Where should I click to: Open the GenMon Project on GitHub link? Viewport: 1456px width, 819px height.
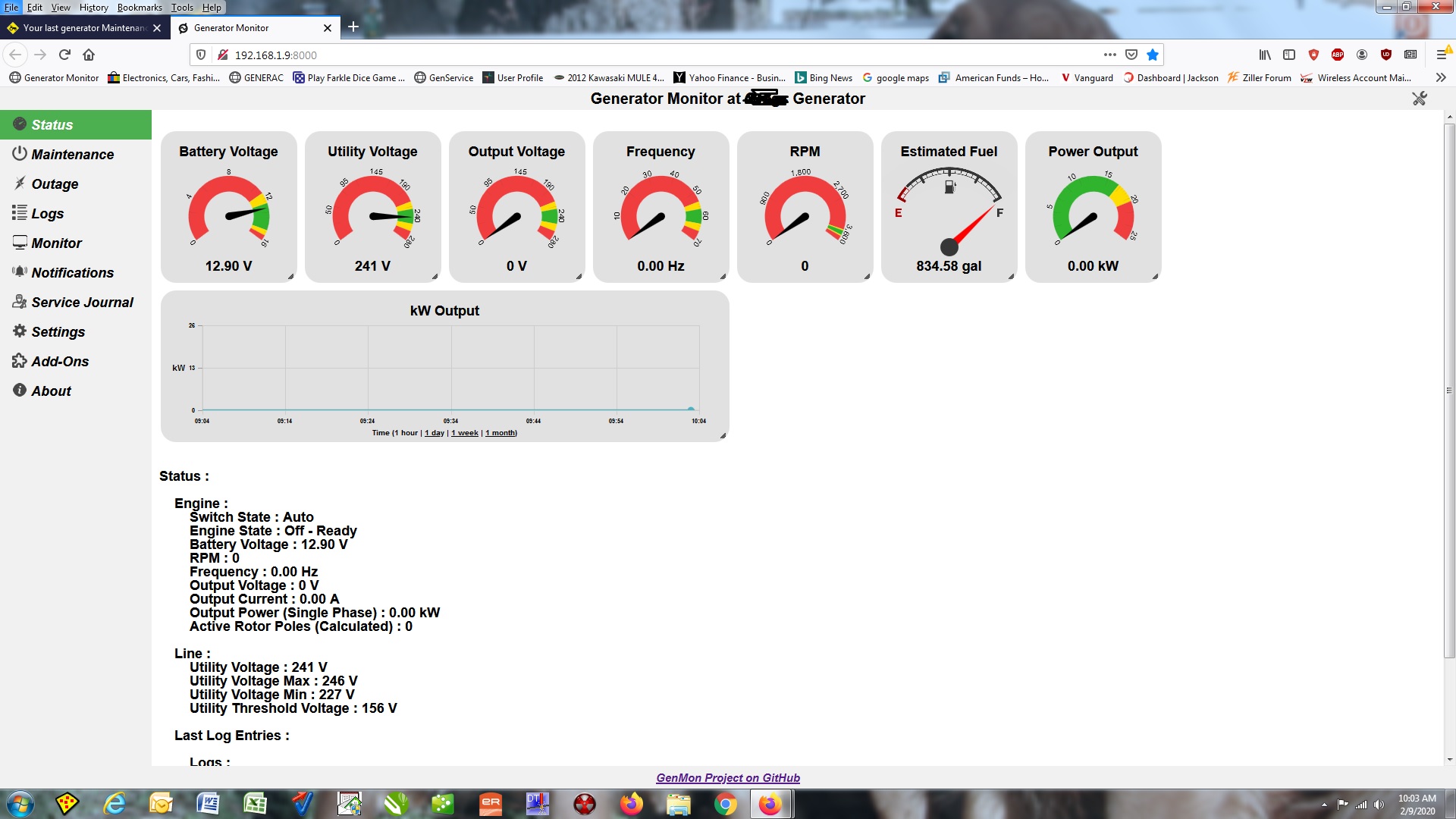tap(727, 777)
